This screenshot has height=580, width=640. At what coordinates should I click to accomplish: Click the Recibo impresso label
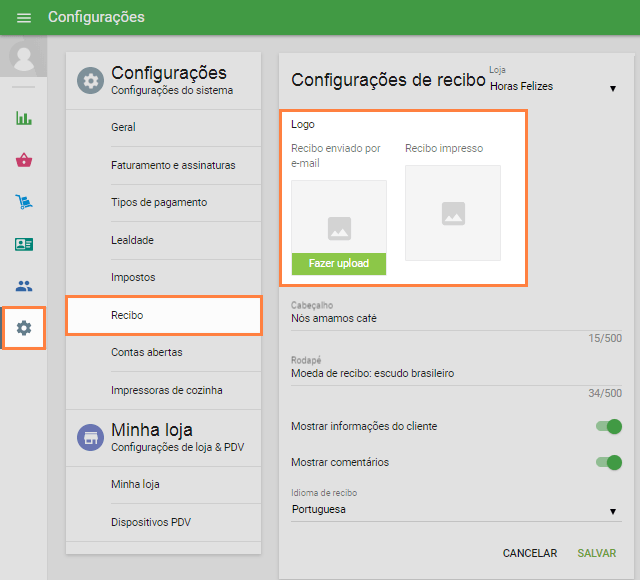tap(444, 148)
